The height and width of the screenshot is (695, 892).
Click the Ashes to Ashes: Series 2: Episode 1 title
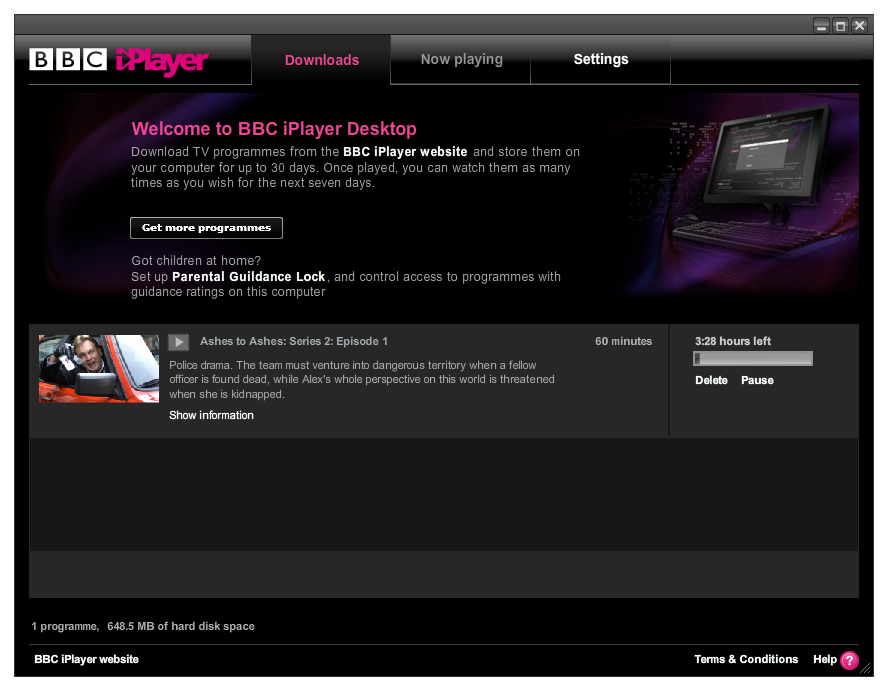(x=294, y=341)
